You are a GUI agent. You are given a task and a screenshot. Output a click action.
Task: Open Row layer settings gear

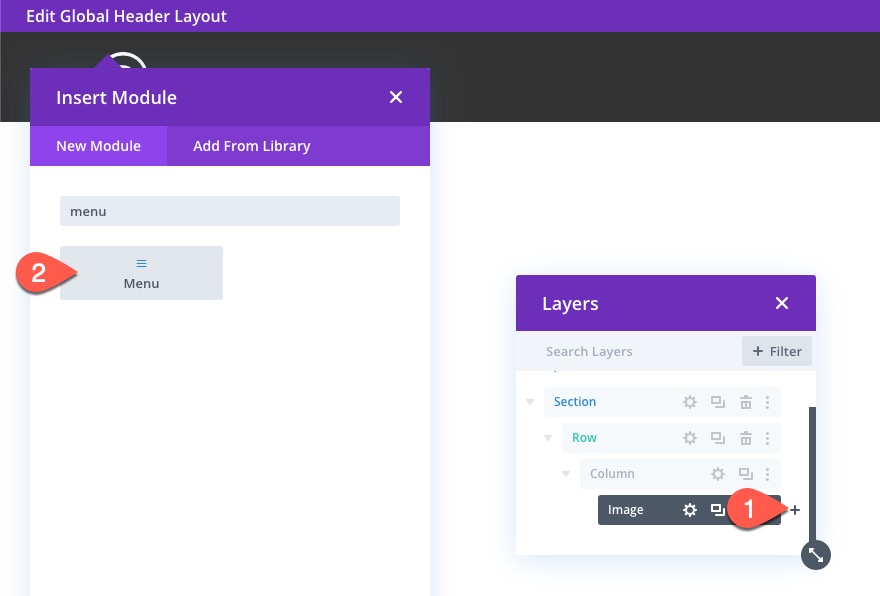pyautogui.click(x=690, y=438)
